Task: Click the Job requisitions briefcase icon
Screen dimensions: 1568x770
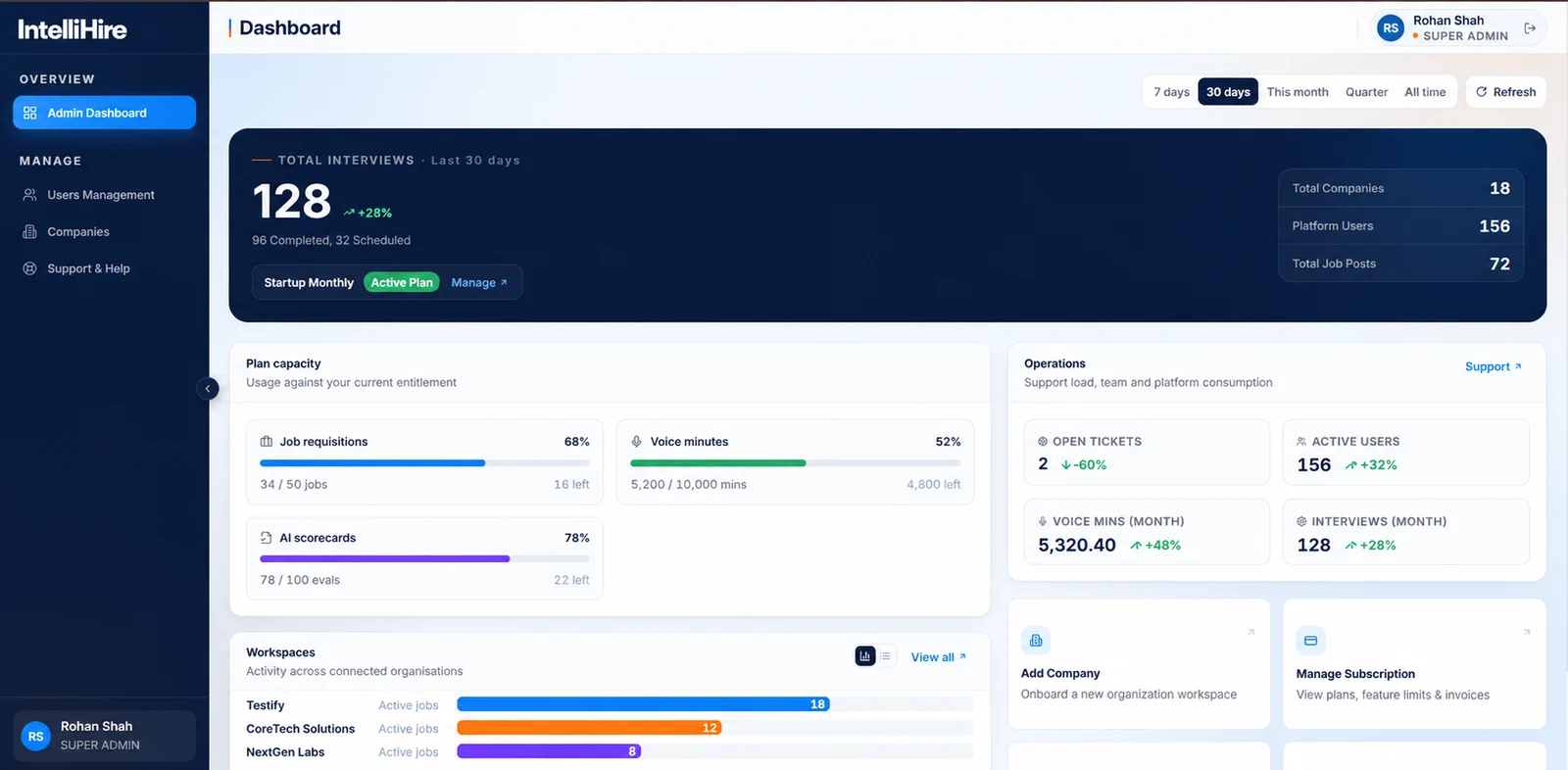Action: point(267,442)
